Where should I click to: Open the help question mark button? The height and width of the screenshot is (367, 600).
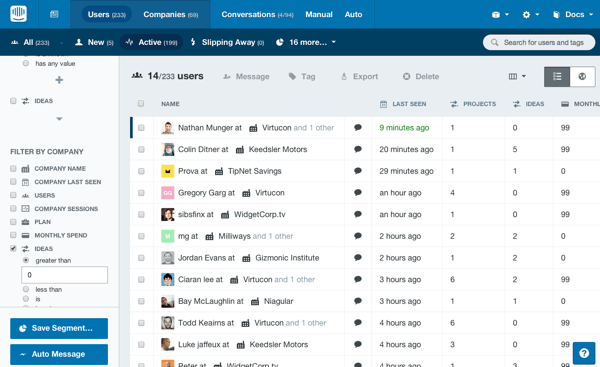pyautogui.click(x=584, y=353)
